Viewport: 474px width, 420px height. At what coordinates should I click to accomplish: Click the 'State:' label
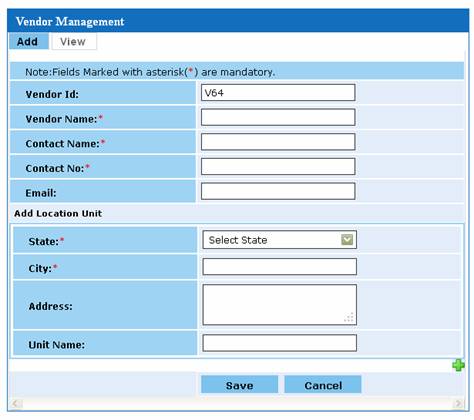coord(44,241)
